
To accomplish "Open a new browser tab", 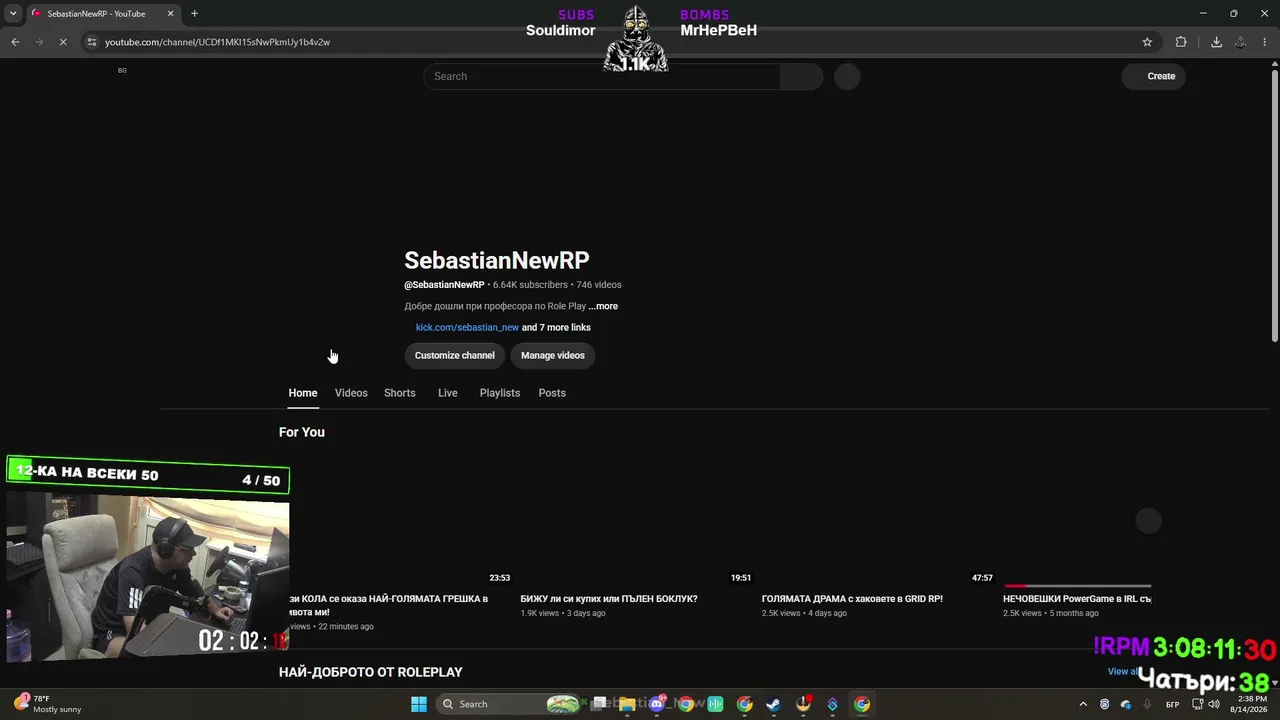I will [194, 14].
